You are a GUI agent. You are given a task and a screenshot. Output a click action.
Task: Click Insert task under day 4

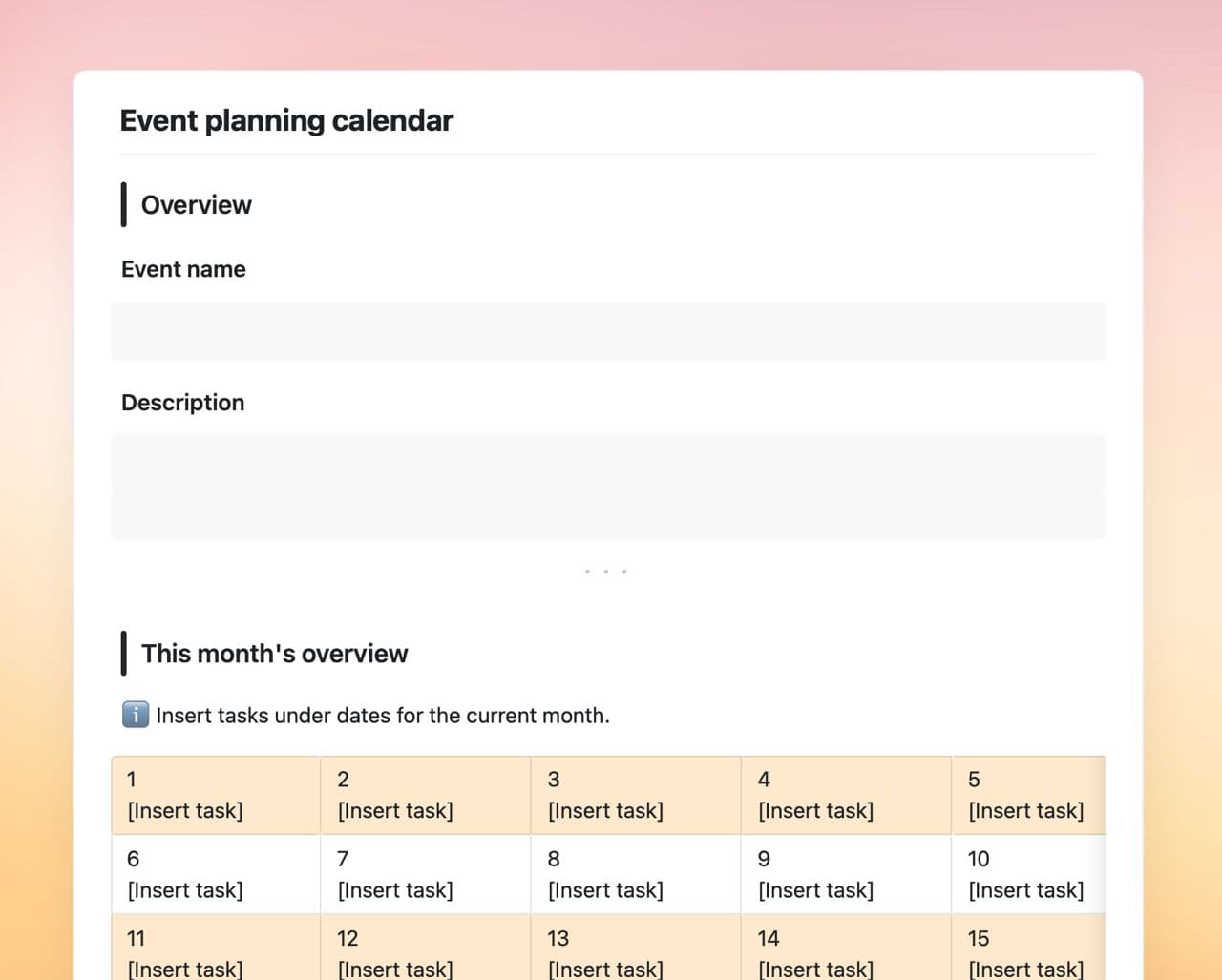(815, 811)
